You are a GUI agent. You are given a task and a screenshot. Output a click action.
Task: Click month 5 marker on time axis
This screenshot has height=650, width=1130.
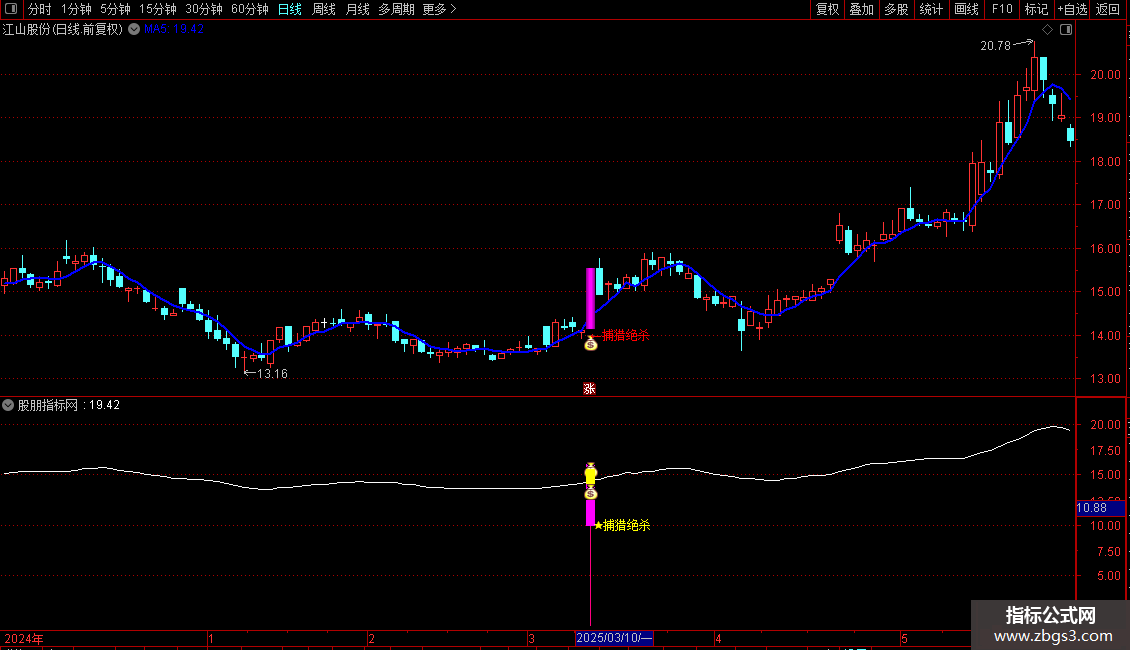point(904,638)
